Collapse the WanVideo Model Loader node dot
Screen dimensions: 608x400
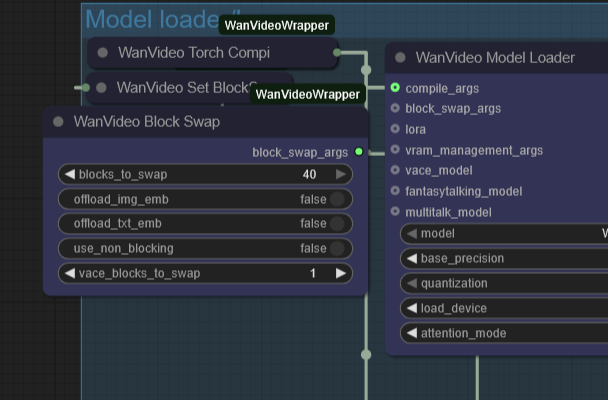(x=400, y=58)
